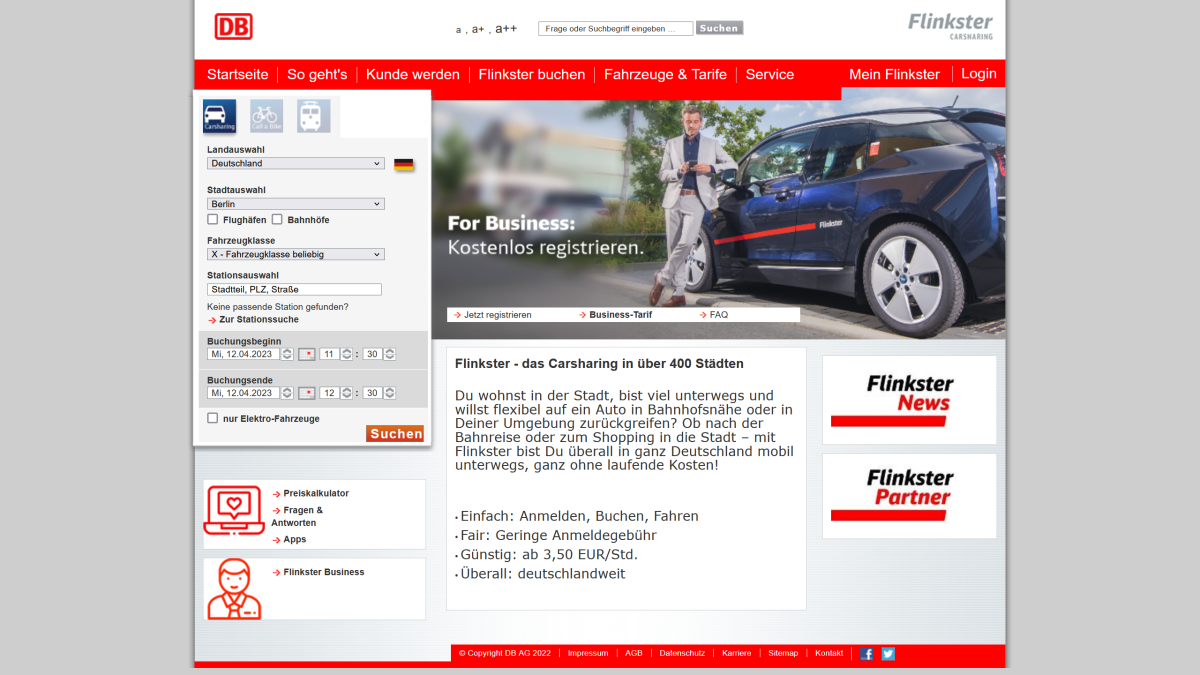The width and height of the screenshot is (1200, 675).
Task: Open the Kunde werden menu
Action: (413, 74)
